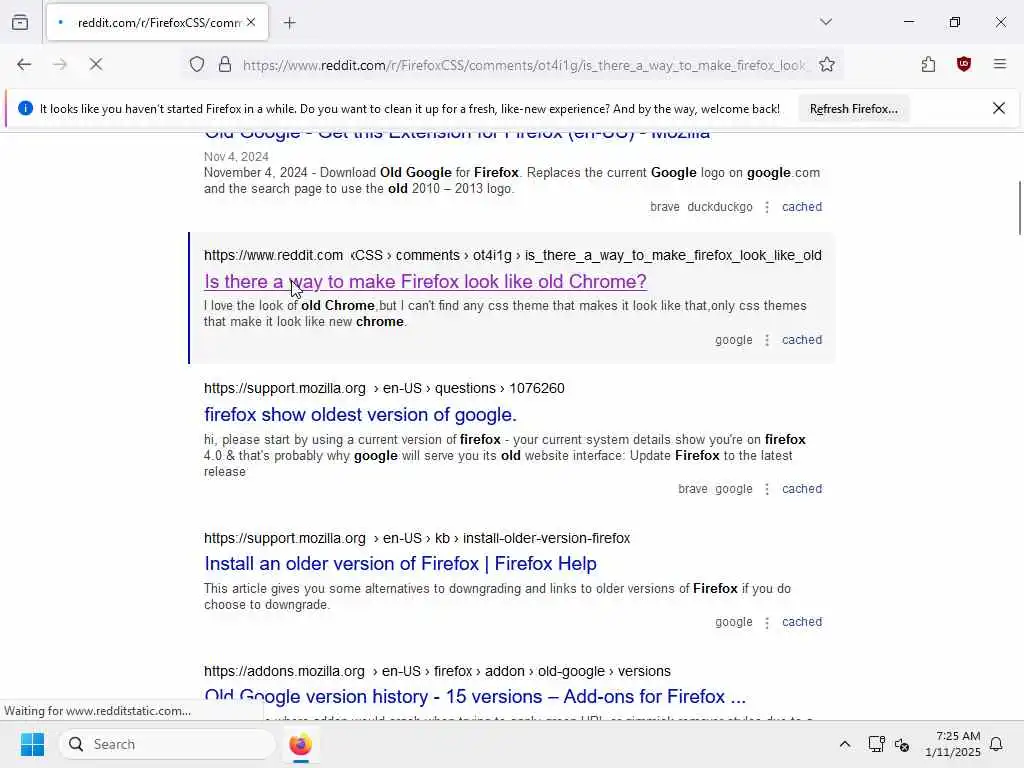Click the address bar URL field

pyautogui.click(x=524, y=65)
